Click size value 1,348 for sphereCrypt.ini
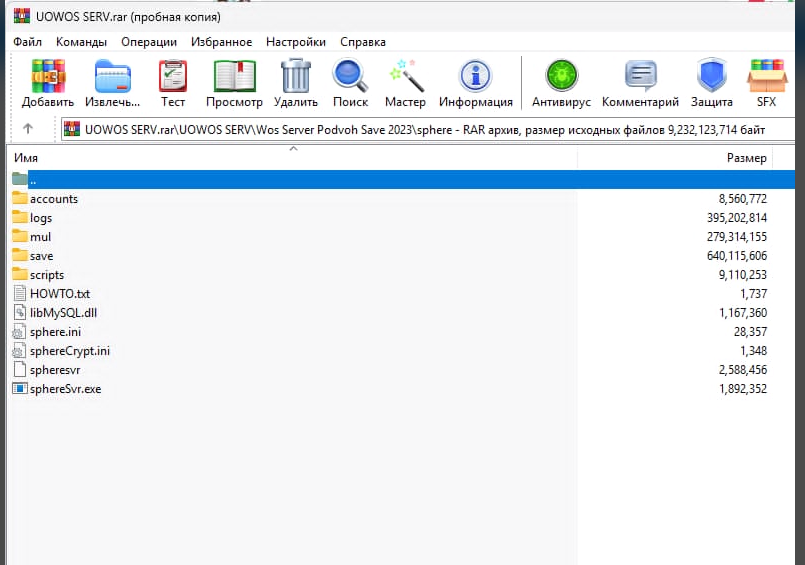Screen dimensions: 805x565 click(x=753, y=350)
